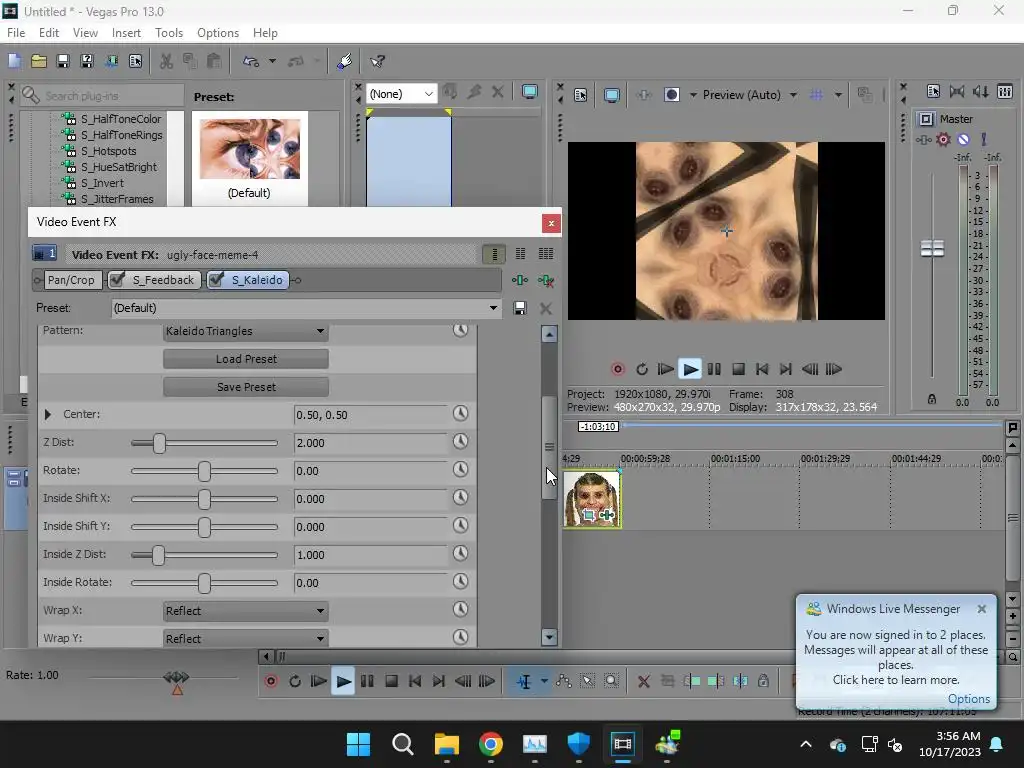Remove selected plug-in from chain icon
The height and width of the screenshot is (768, 1024).
point(546,280)
